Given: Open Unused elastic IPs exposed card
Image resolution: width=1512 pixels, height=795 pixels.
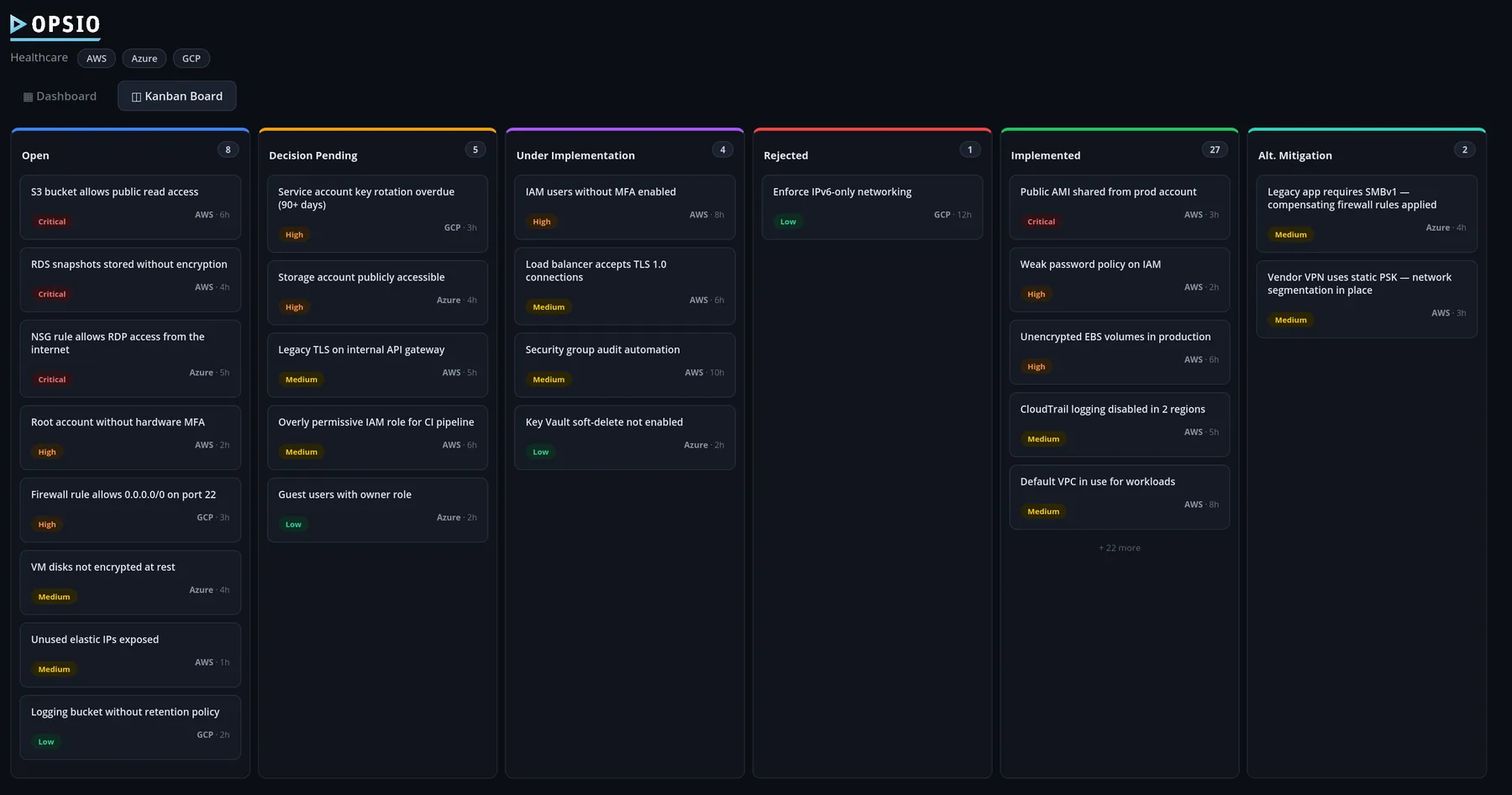Looking at the screenshot, I should tap(130, 655).
